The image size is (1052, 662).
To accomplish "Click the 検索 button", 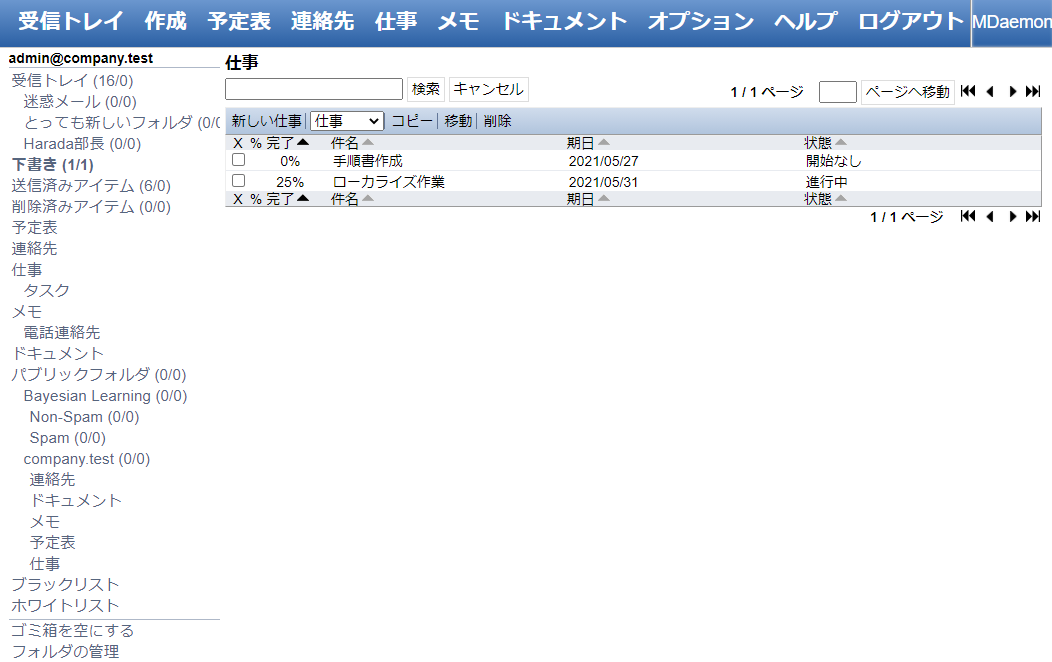I will [x=426, y=89].
